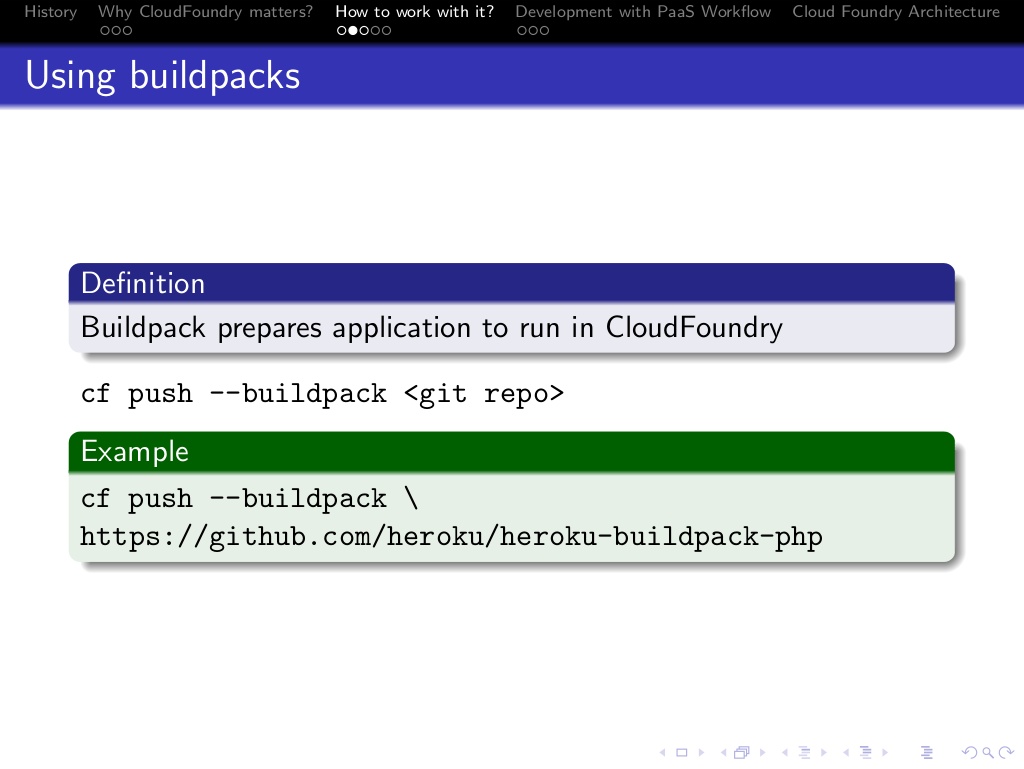This screenshot has width=1024, height=769.
Task: Click the stacked frames navigation icon
Action: [x=742, y=753]
